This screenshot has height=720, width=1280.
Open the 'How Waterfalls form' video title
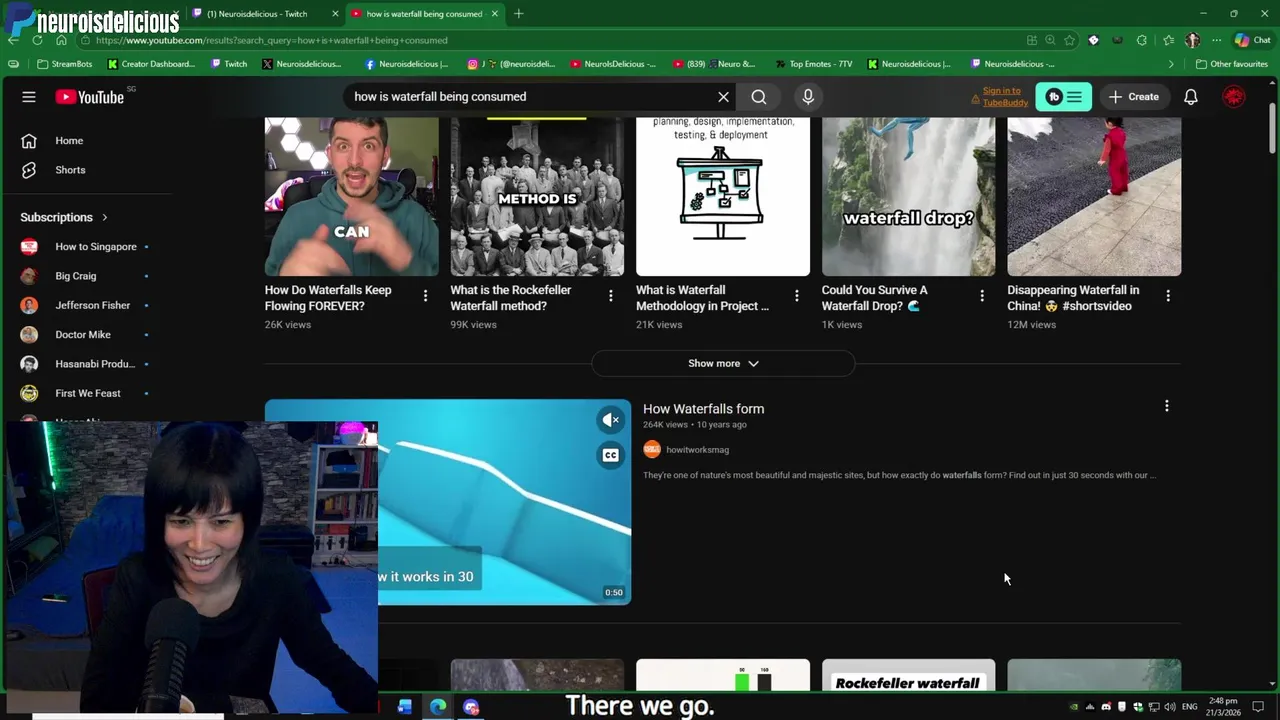tap(703, 409)
